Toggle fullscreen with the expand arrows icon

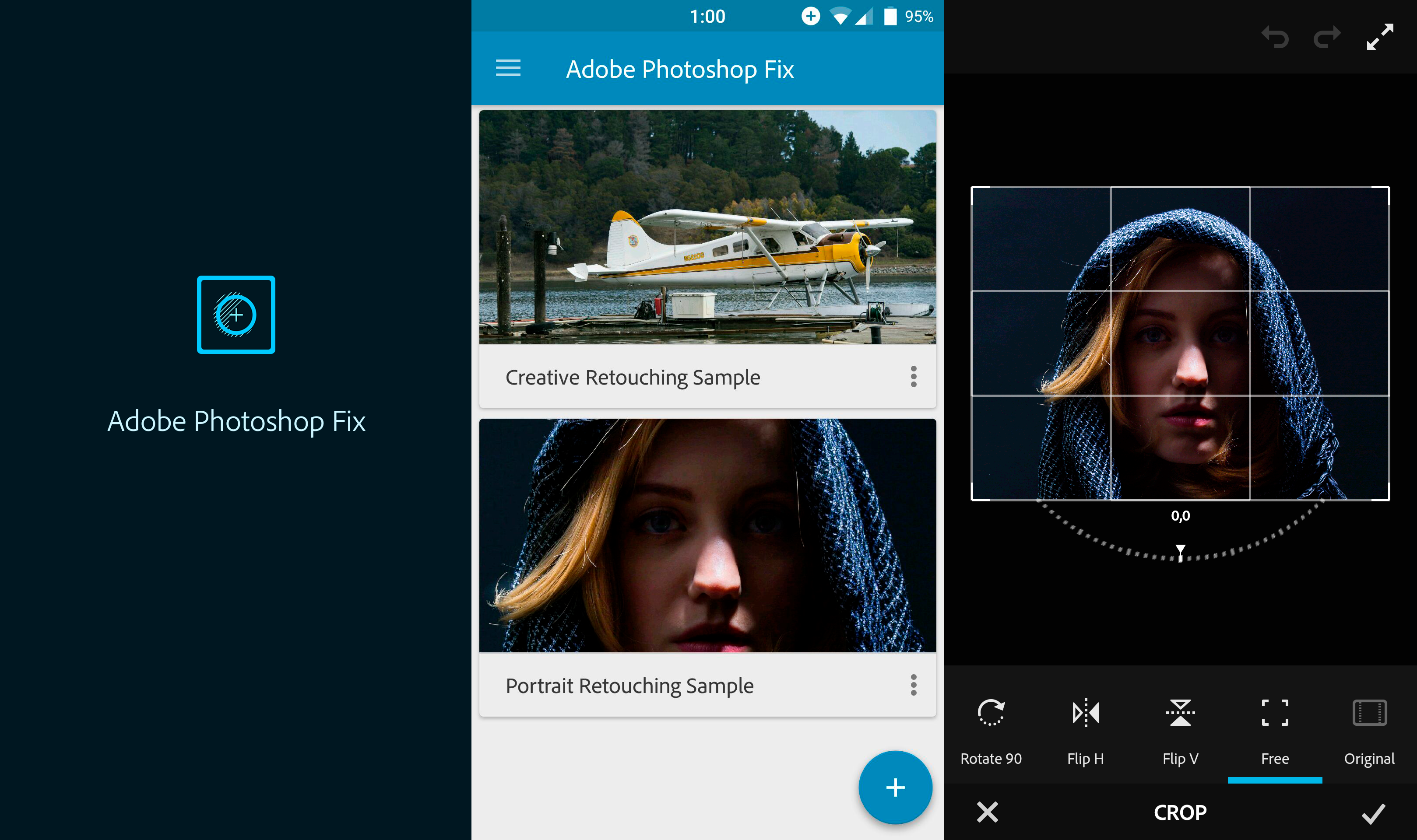[1380, 37]
